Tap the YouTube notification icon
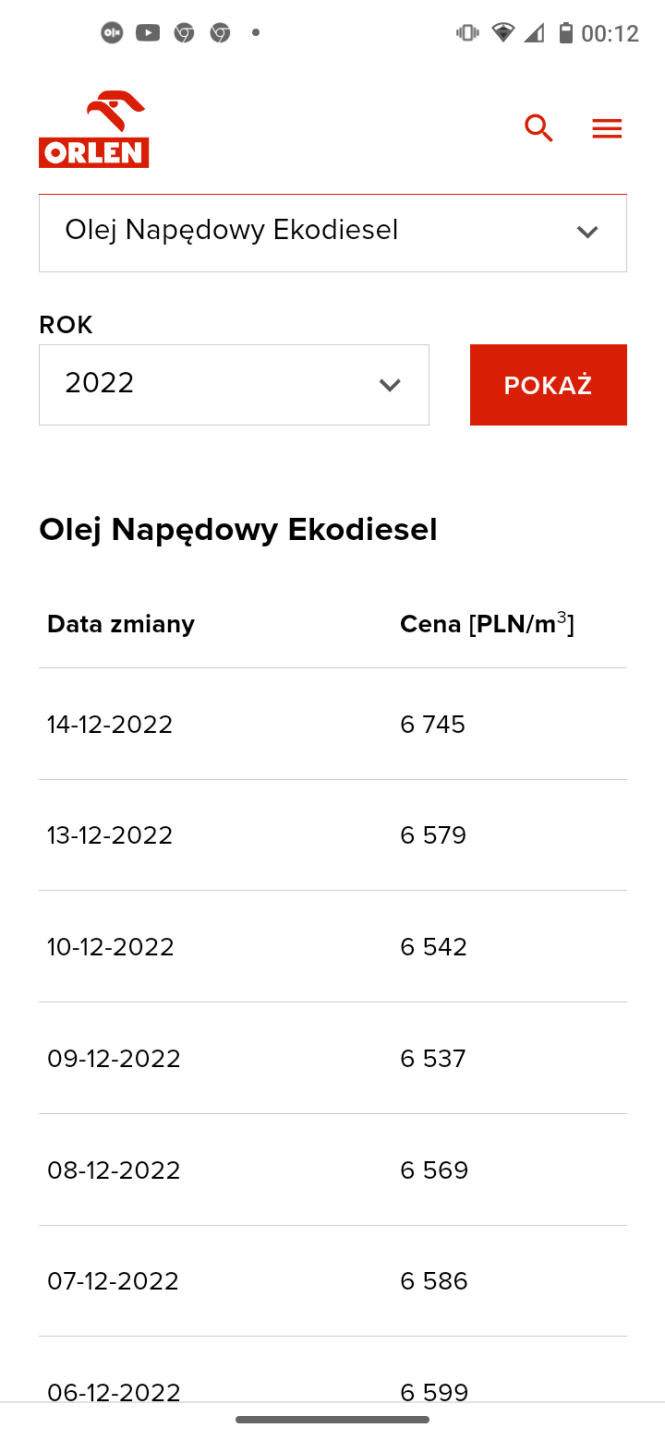 148,33
